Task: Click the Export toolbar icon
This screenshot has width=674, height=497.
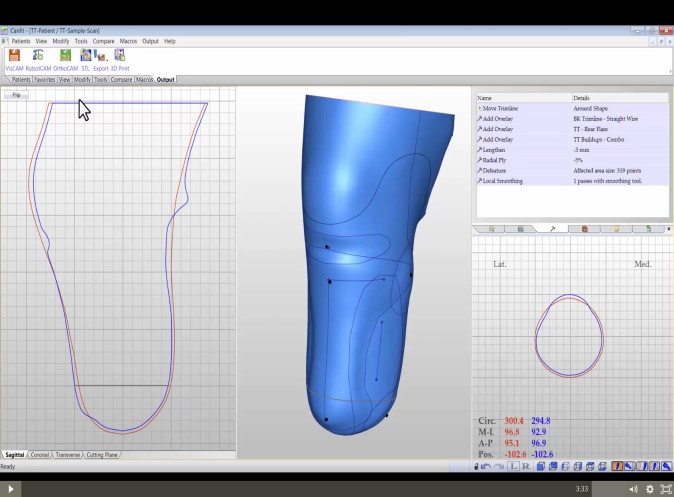Action: (x=101, y=57)
